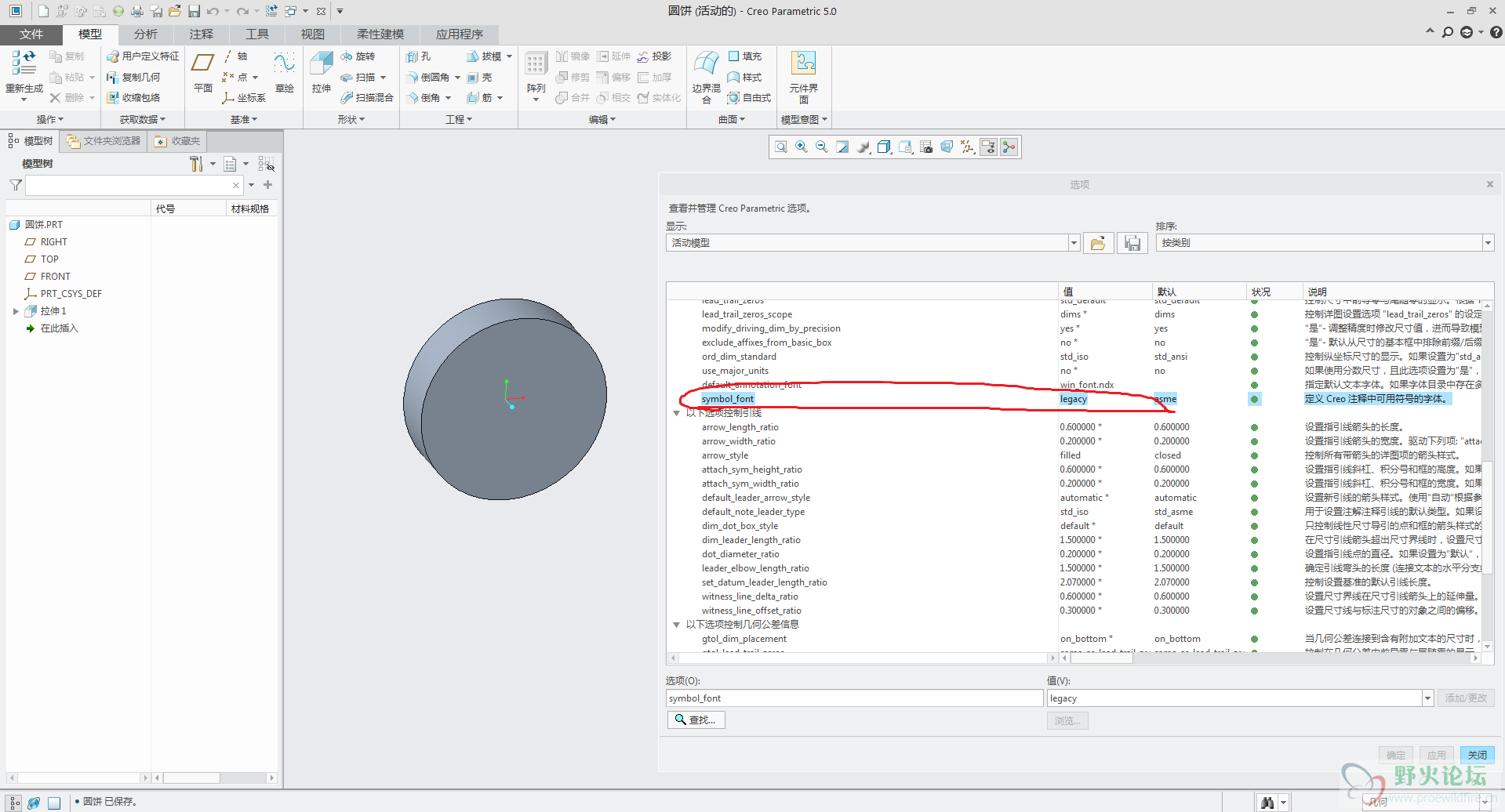Close the 选项 dialog with the X

click(x=1490, y=184)
